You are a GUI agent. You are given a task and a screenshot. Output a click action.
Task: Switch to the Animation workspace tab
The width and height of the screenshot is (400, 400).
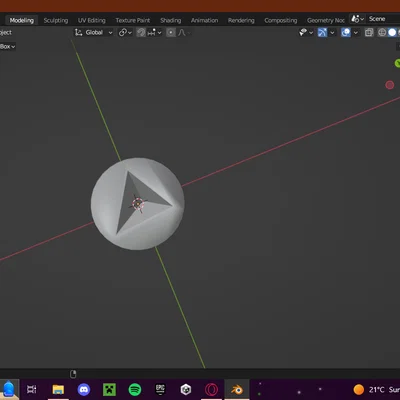coord(204,20)
